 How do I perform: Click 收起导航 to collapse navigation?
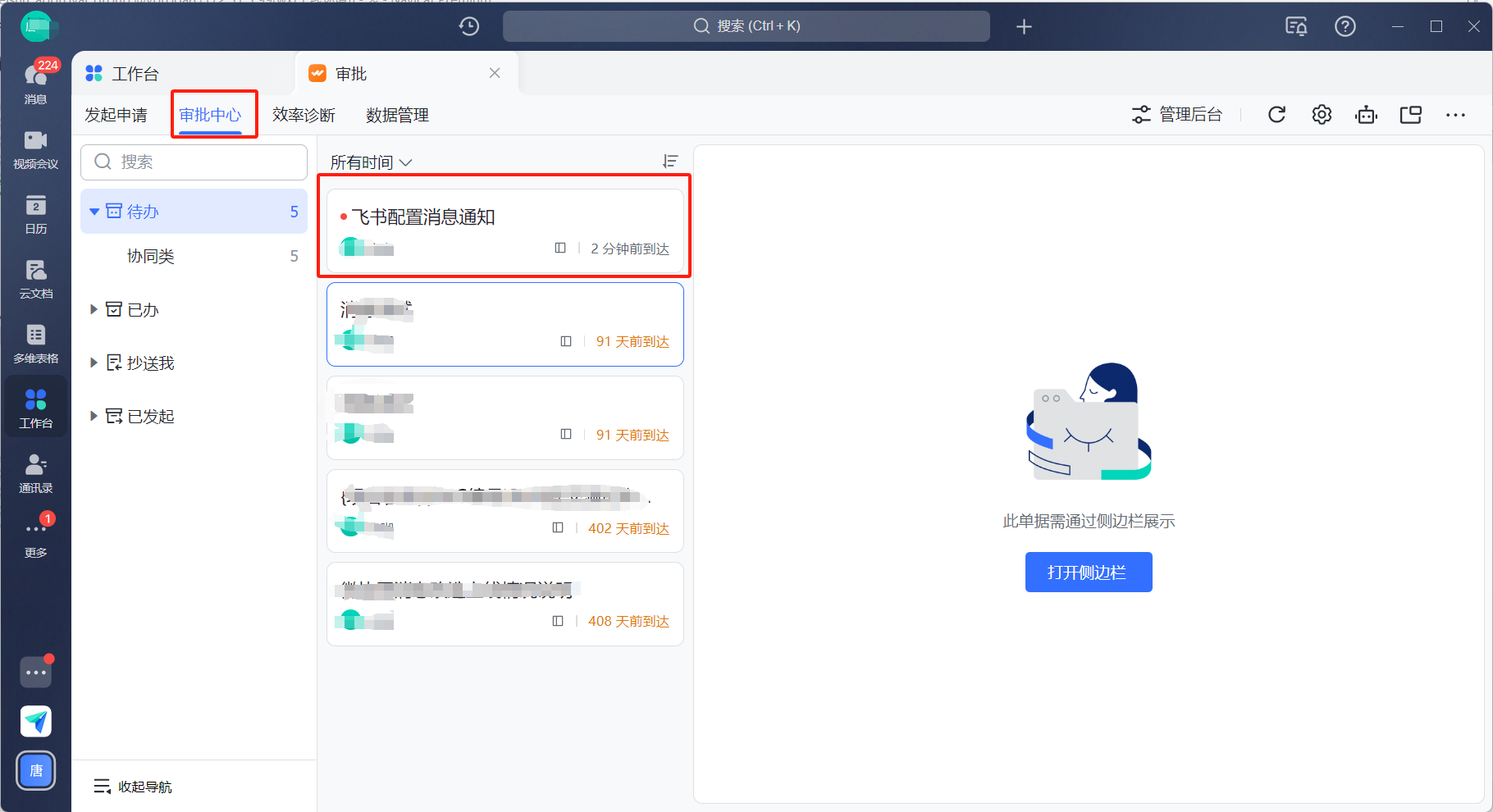point(133,787)
